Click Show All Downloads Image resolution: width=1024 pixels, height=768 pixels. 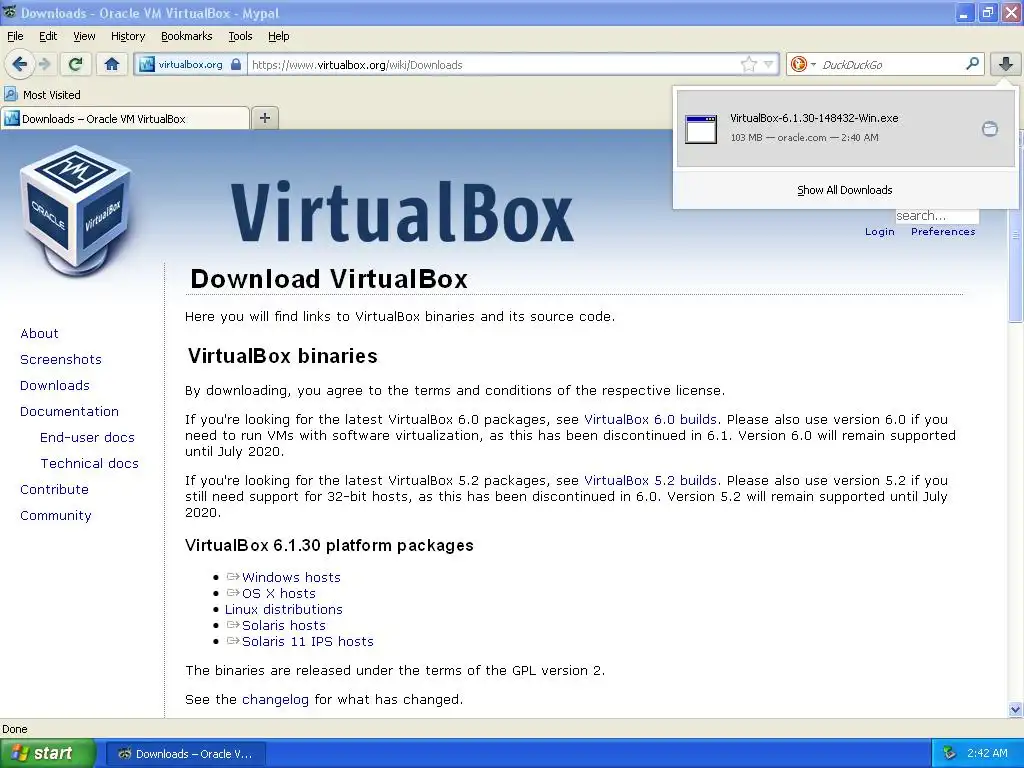844,190
